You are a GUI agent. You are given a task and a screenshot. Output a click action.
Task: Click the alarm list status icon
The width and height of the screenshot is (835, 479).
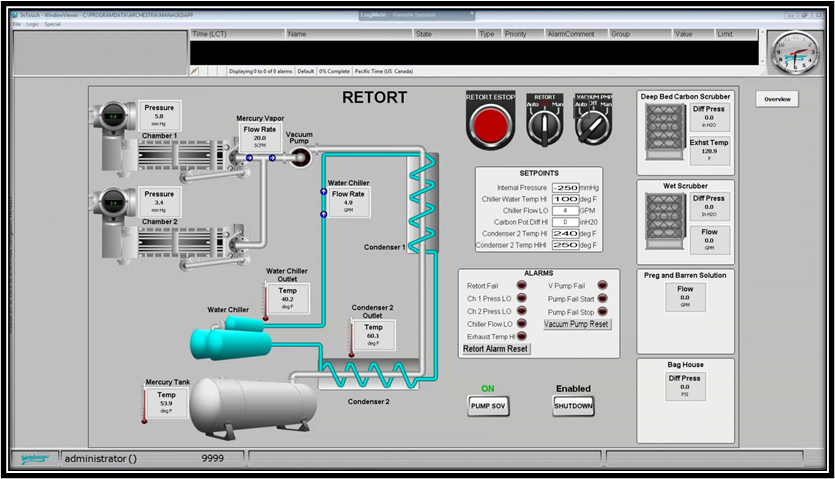(x=194, y=71)
